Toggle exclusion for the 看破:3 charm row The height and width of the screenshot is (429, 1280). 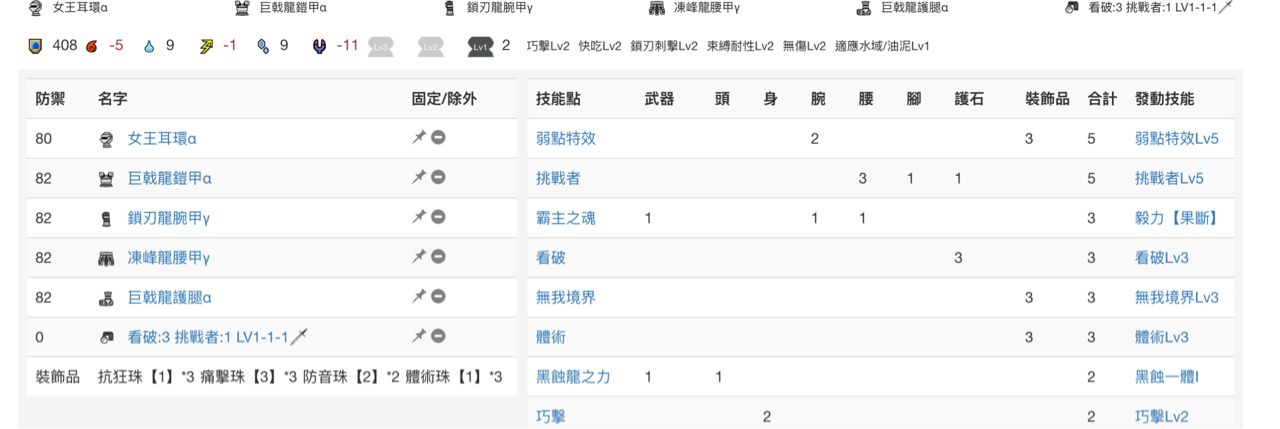tap(438, 337)
